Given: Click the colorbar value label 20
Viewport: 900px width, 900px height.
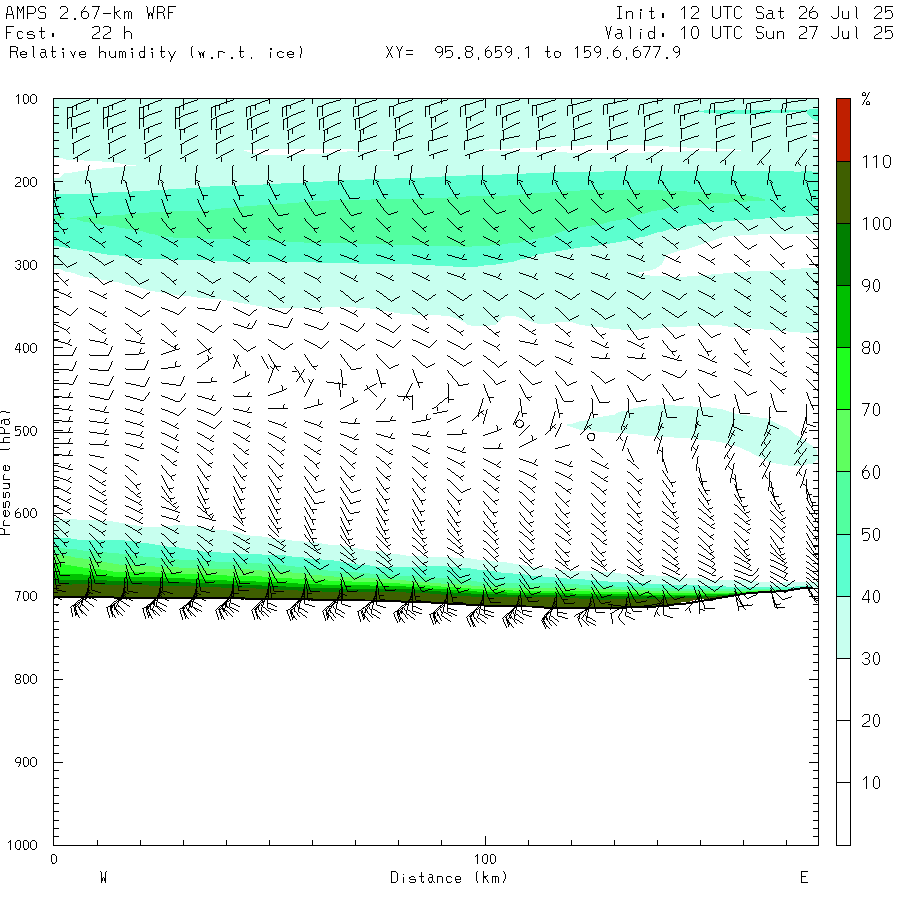Looking at the screenshot, I should 871,721.
